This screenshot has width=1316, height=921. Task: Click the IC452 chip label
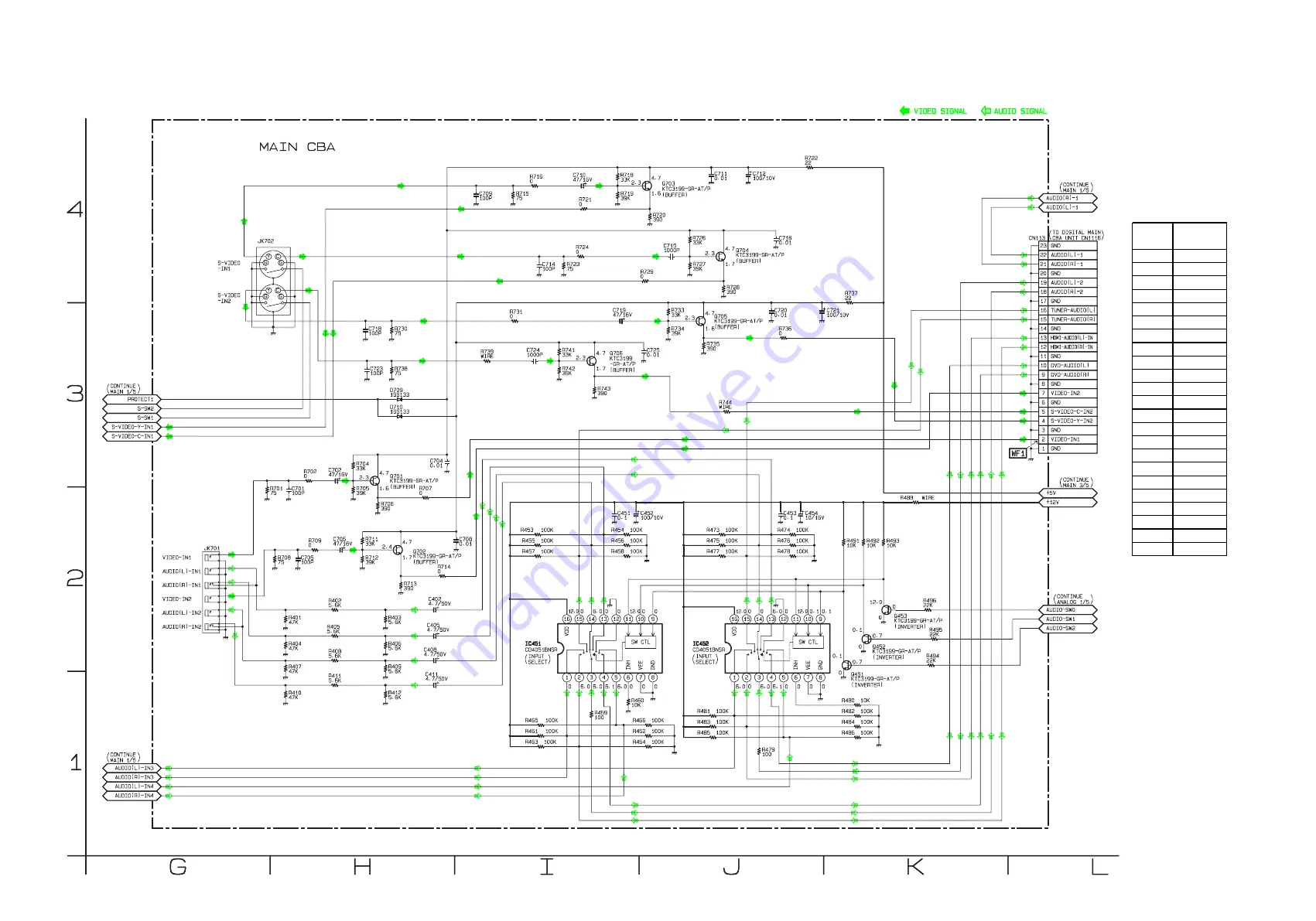pos(700,643)
